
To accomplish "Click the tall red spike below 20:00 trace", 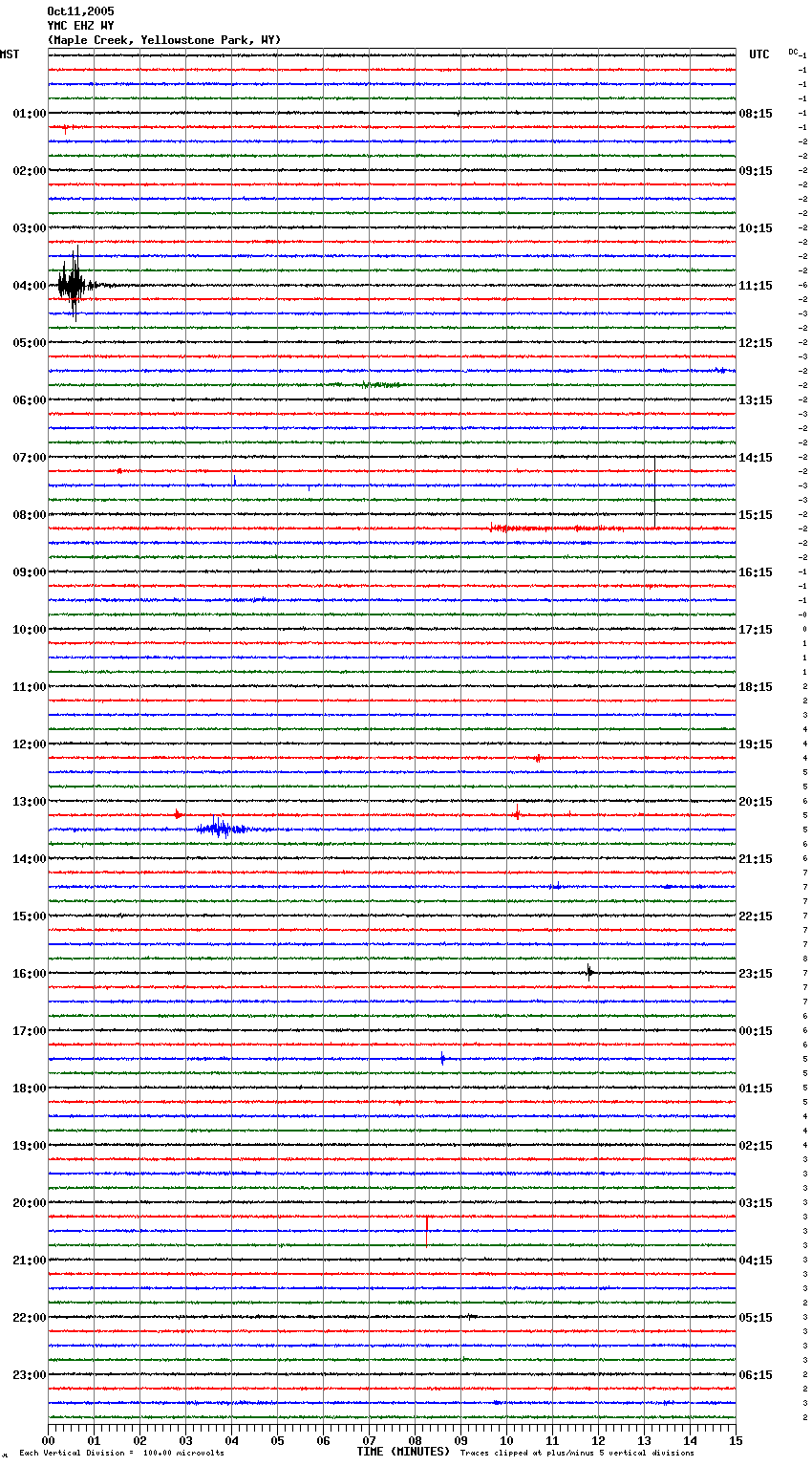I will click(426, 1231).
